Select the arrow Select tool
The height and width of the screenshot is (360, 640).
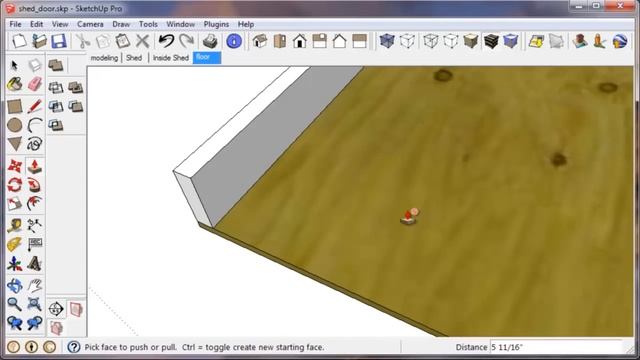(15, 65)
